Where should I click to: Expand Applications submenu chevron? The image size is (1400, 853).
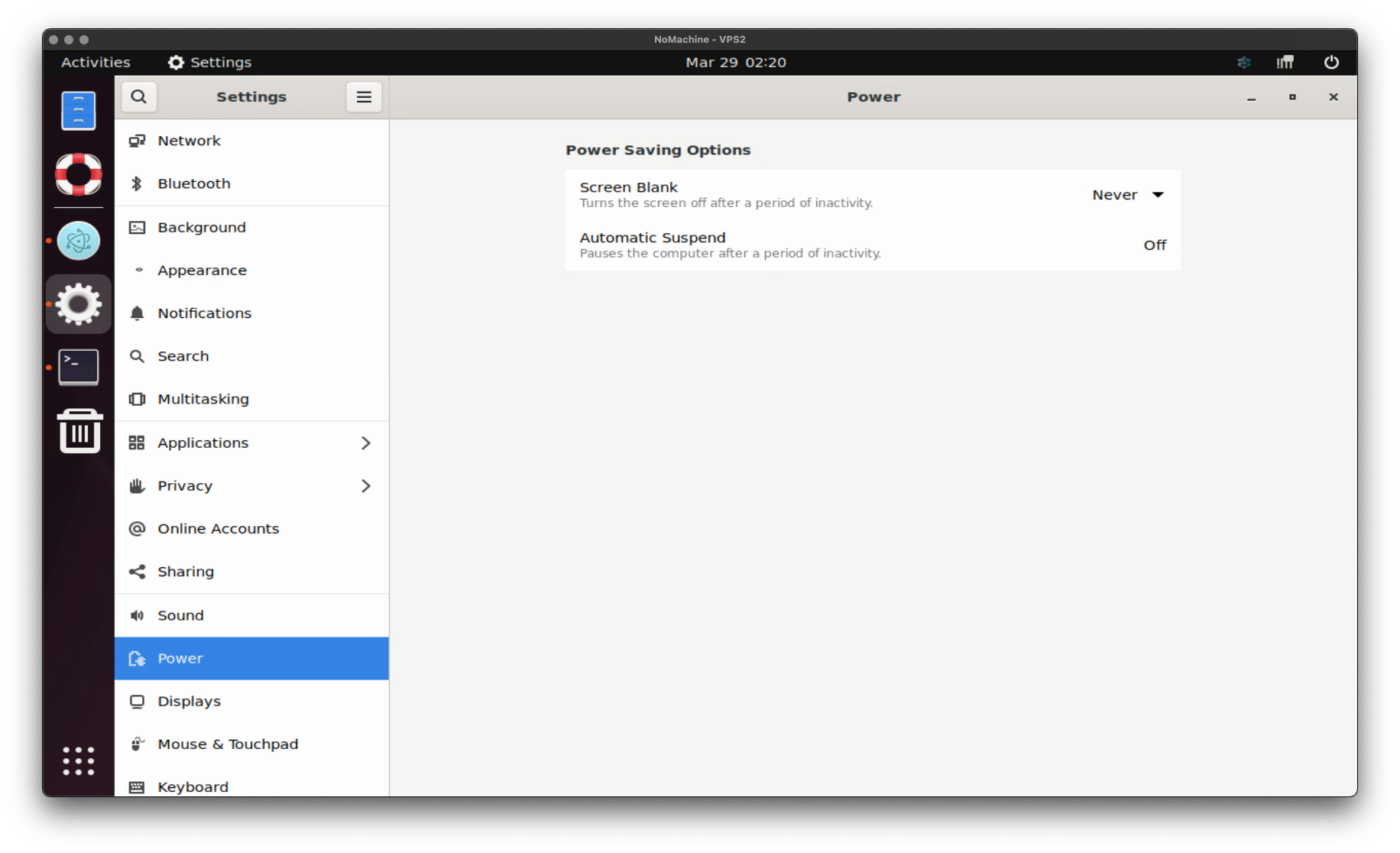366,443
